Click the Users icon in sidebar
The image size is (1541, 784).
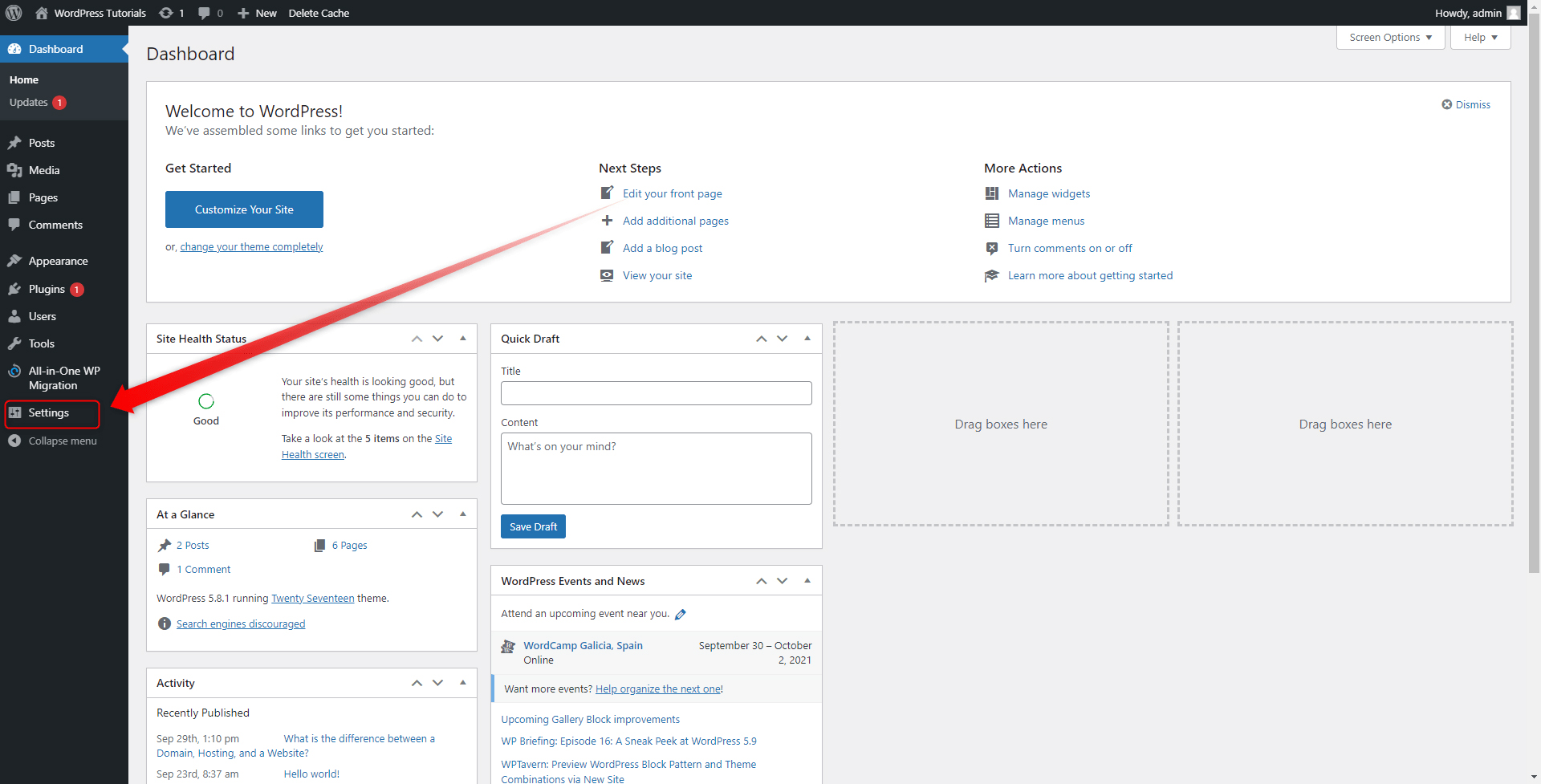click(14, 316)
